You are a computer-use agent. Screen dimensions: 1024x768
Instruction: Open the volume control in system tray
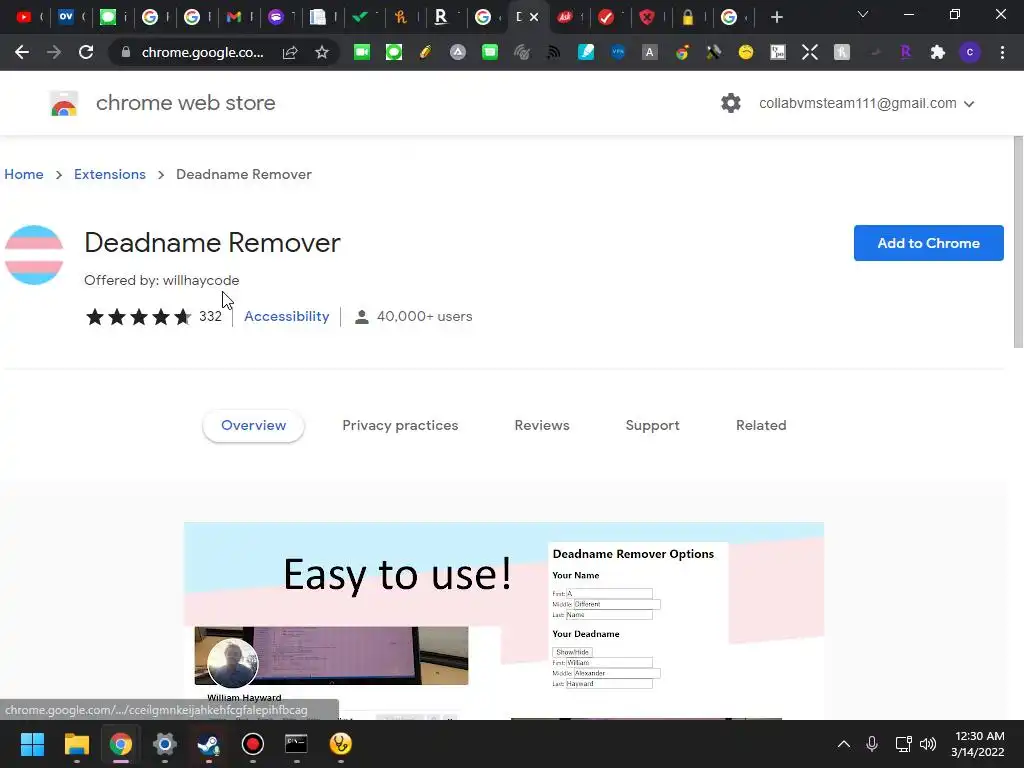[927, 744]
